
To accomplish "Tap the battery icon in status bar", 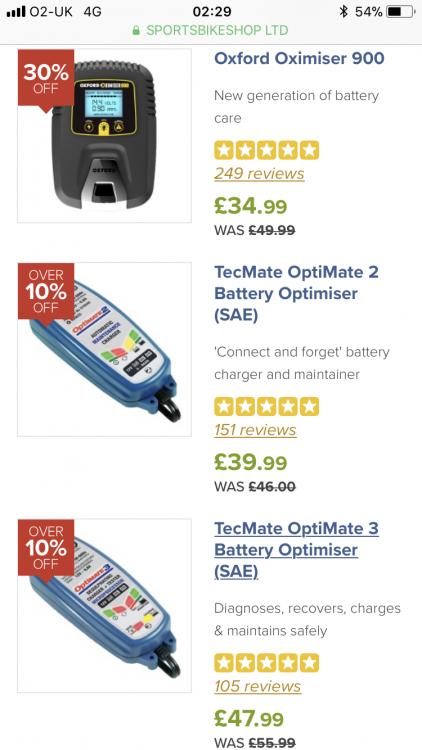I will (x=401, y=11).
